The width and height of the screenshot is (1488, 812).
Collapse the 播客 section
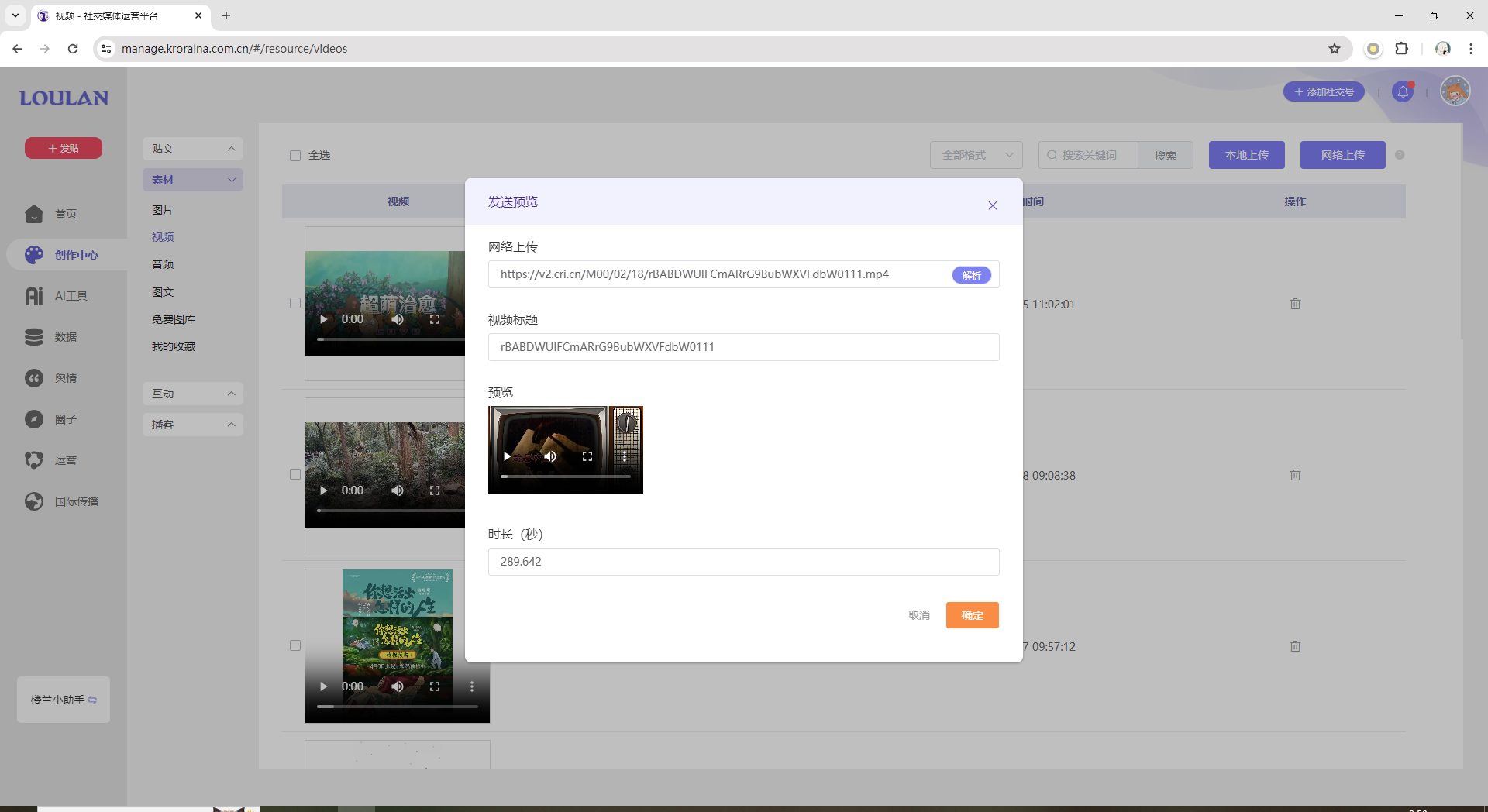pos(193,425)
